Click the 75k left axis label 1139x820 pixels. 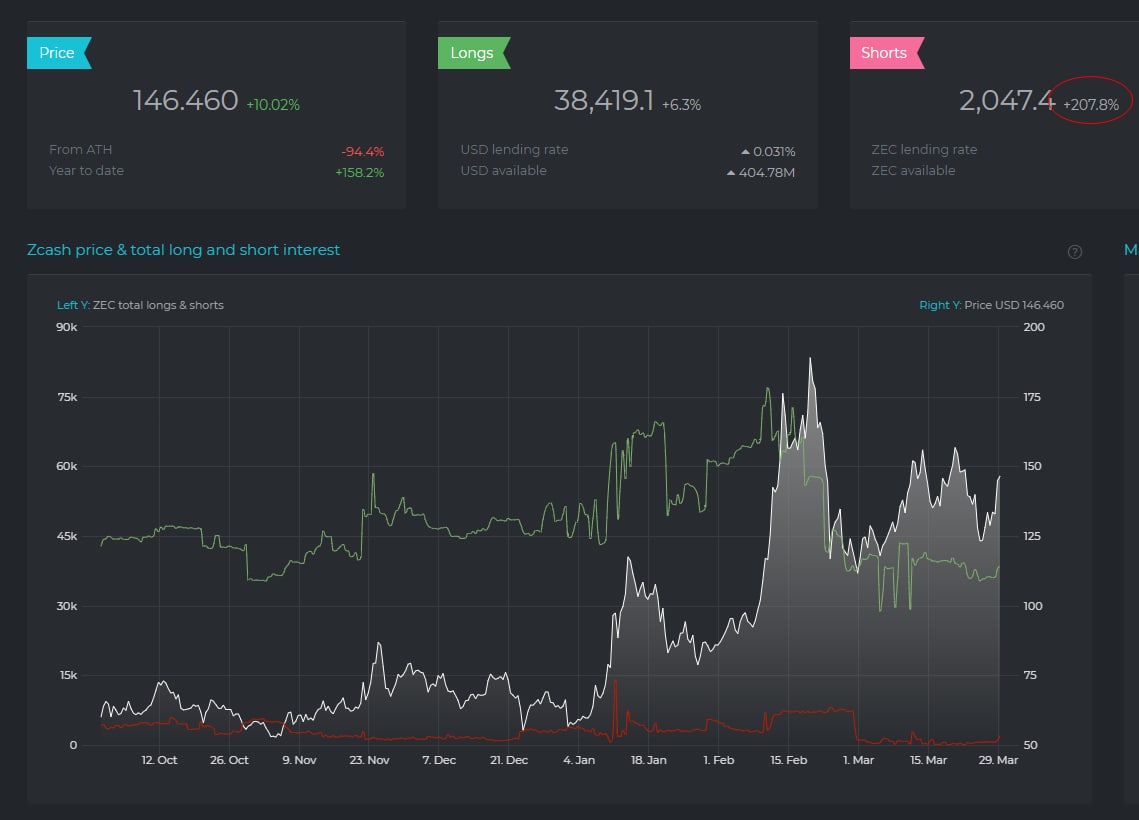click(67, 397)
